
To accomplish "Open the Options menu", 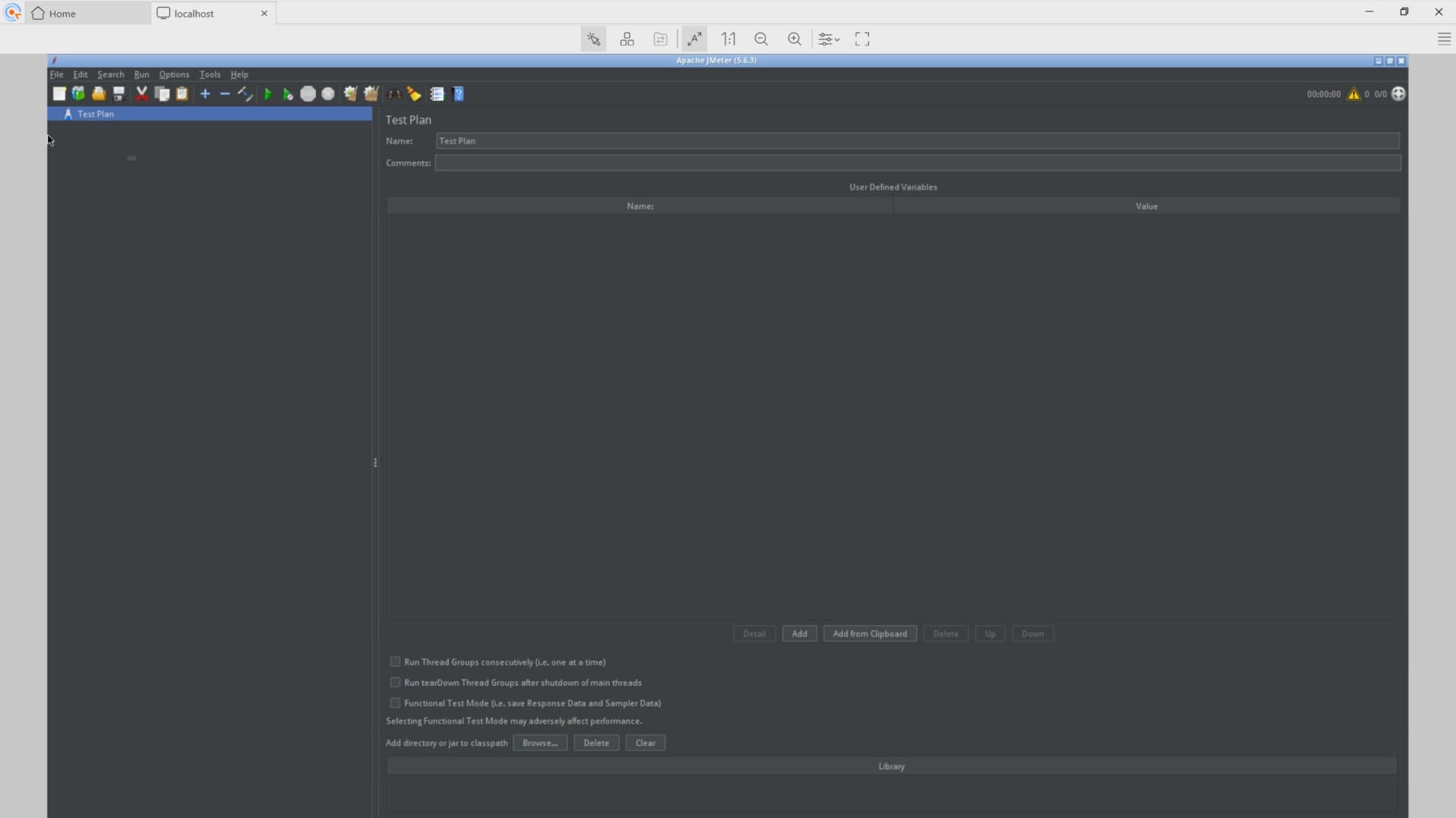I will (174, 74).
